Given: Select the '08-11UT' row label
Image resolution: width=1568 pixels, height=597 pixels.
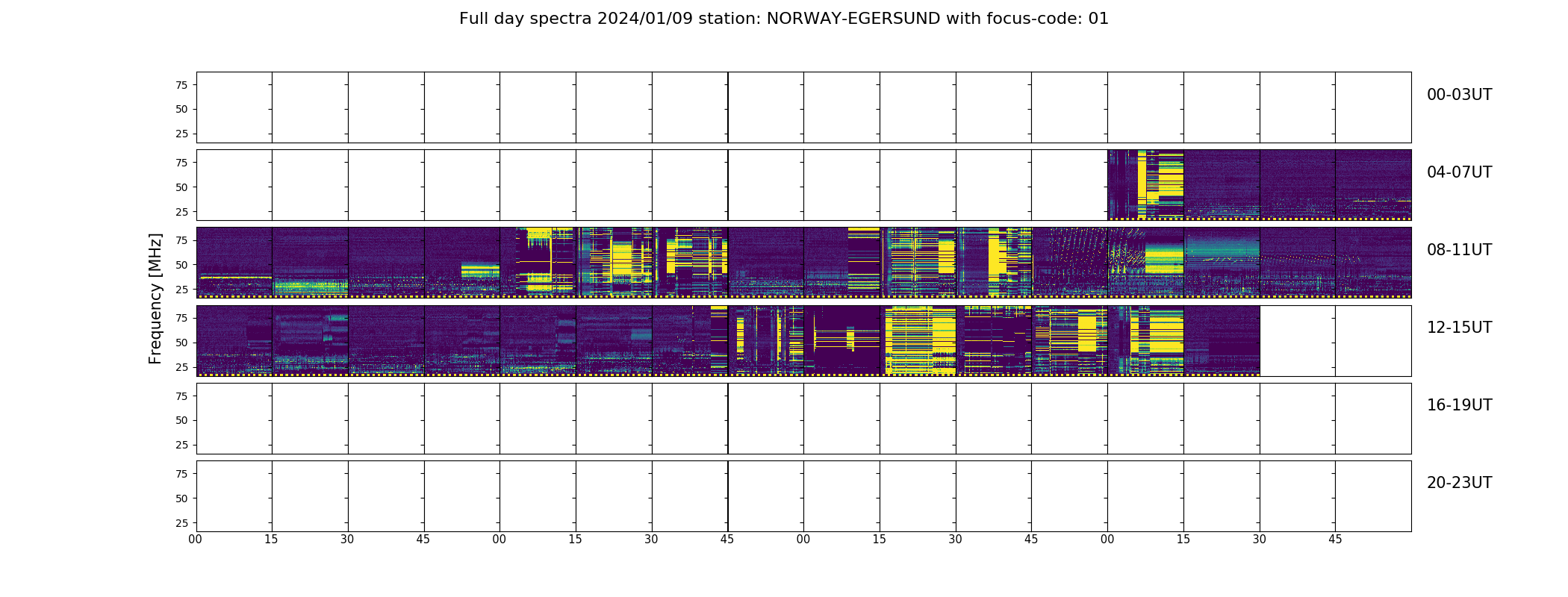Looking at the screenshot, I should coord(1459,250).
